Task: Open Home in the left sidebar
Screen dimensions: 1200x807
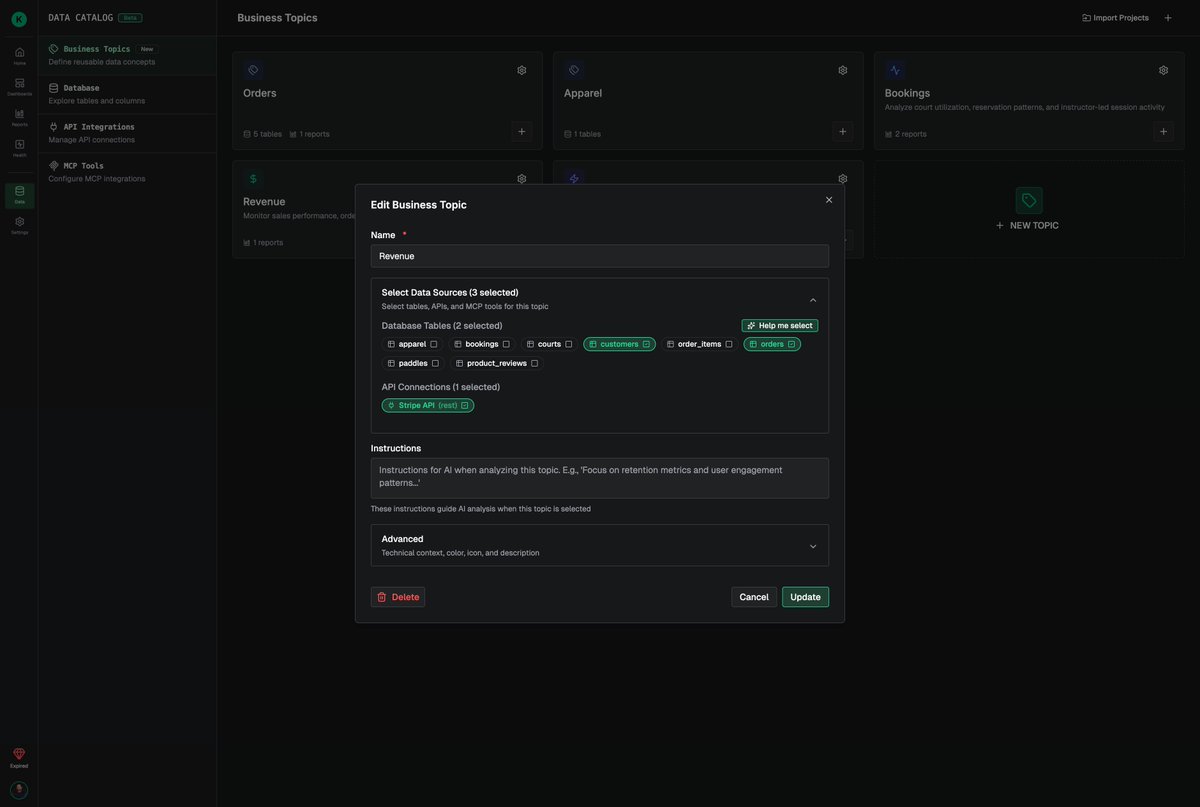Action: [19, 56]
